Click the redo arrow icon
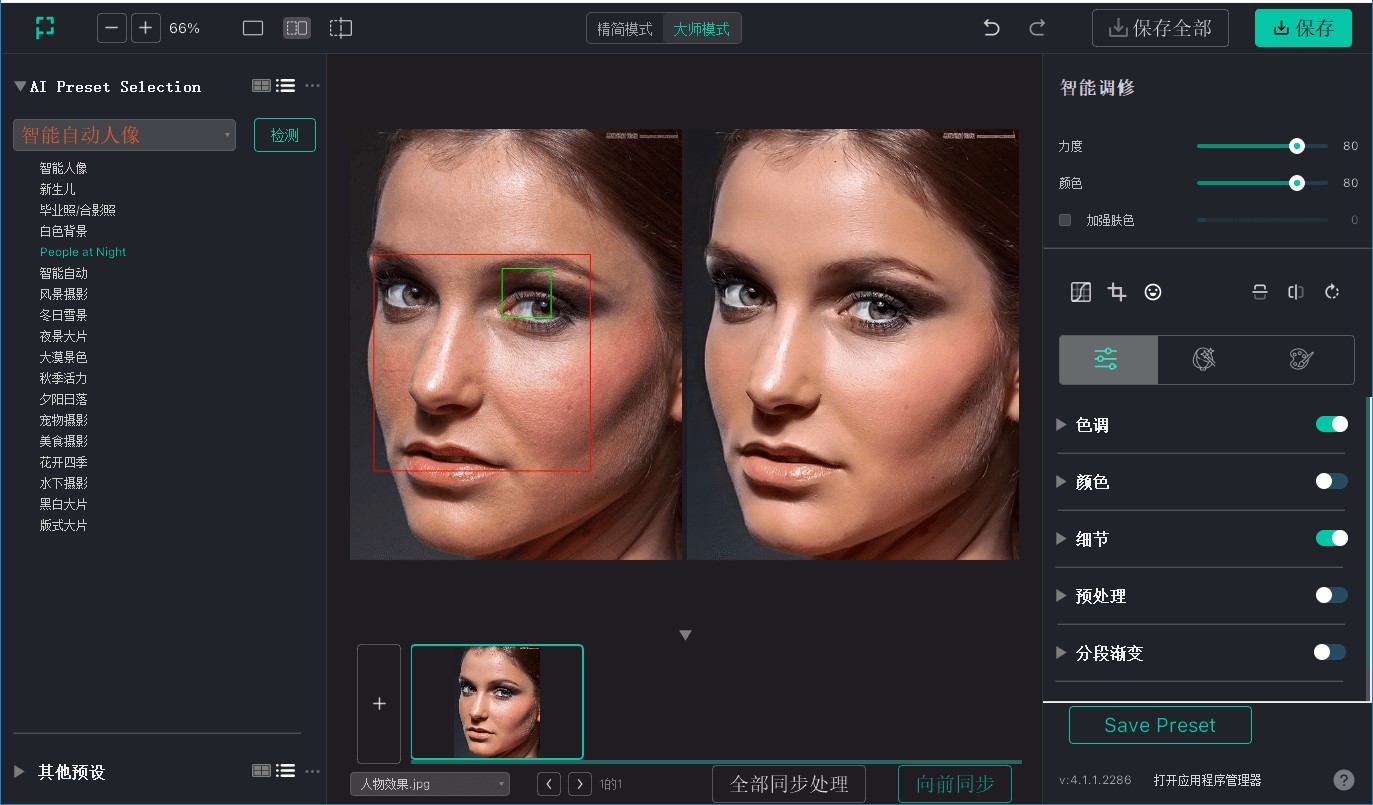This screenshot has width=1373, height=805. pos(1037,28)
